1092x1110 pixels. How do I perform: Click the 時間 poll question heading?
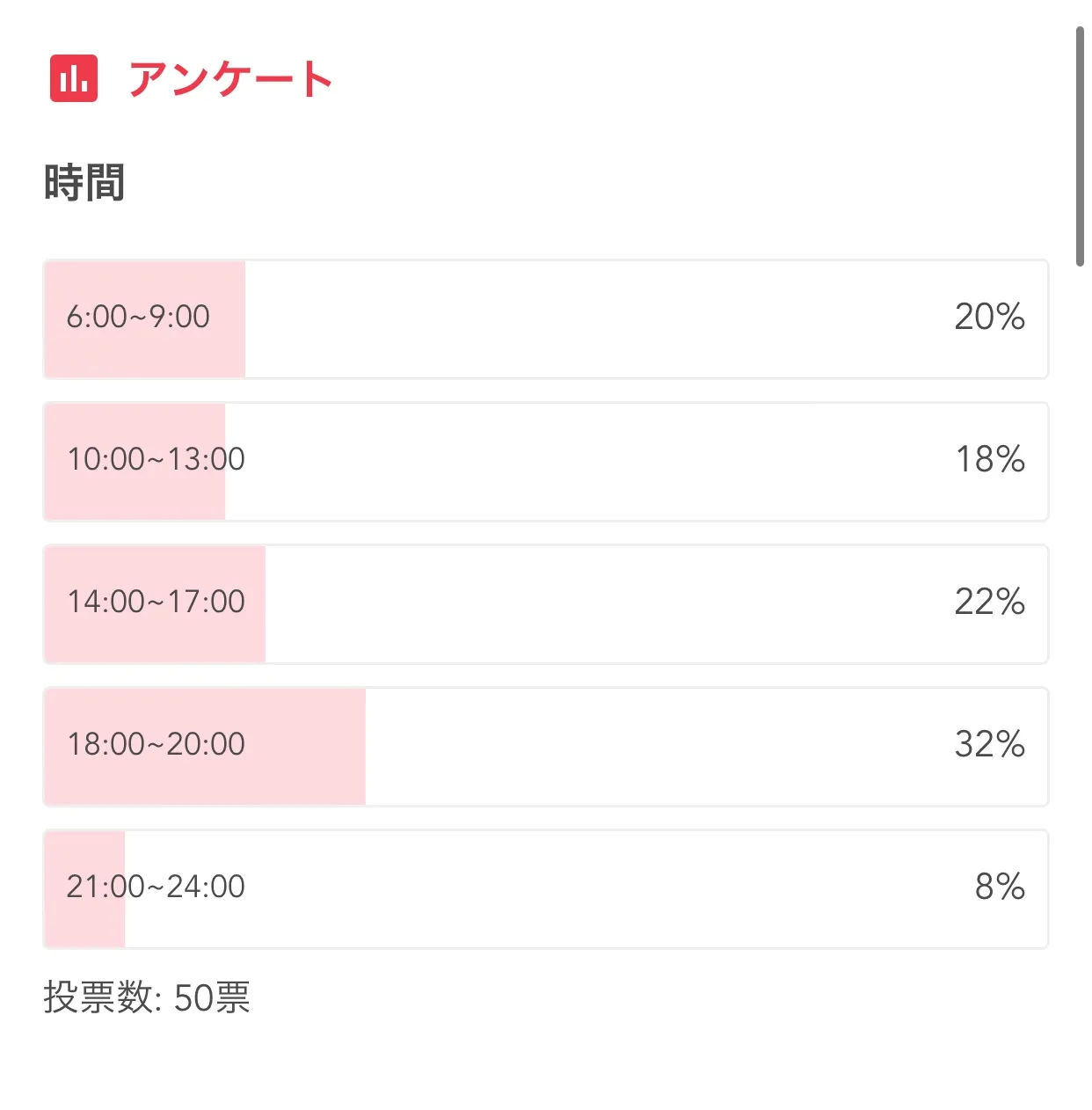click(x=84, y=183)
